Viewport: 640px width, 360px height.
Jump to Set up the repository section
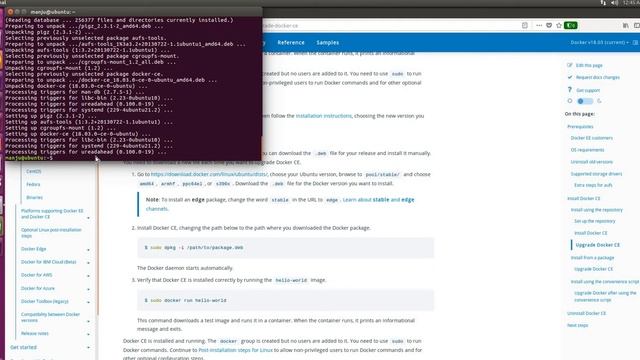coord(595,221)
